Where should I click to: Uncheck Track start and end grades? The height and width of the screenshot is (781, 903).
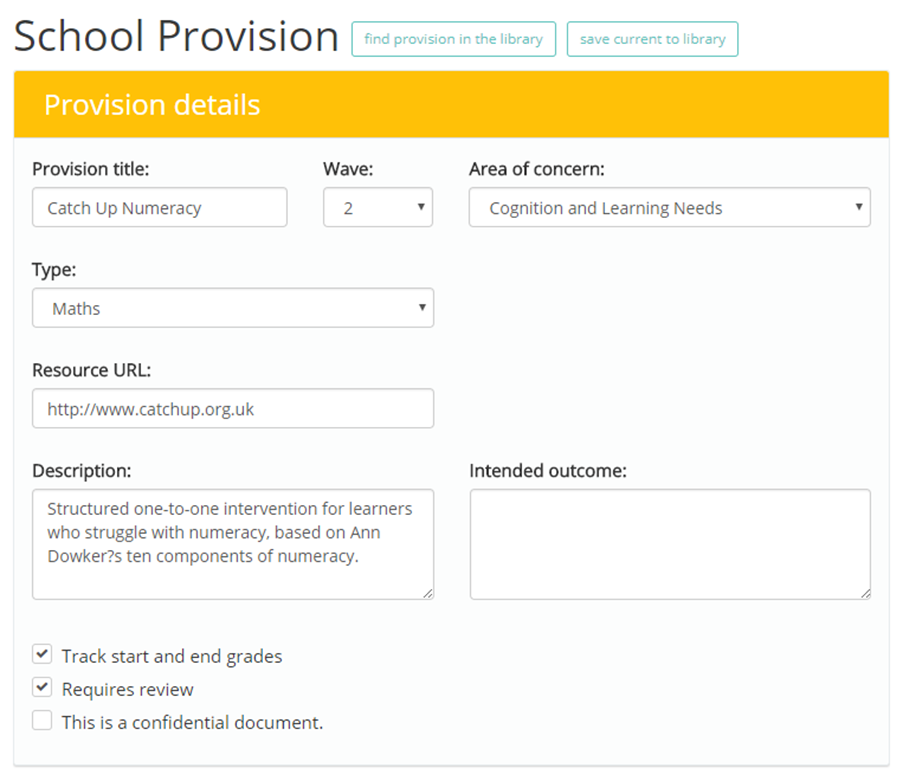point(42,654)
